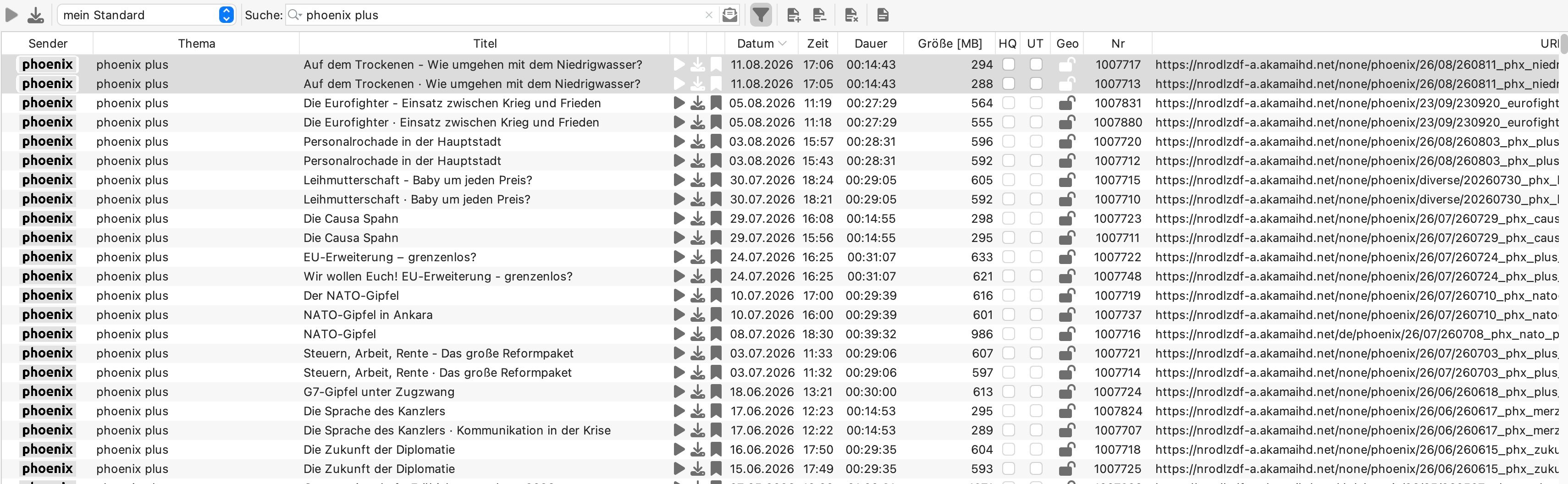The height and width of the screenshot is (484, 1568).
Task: Click the Geo lock icon for Nr 1007707
Action: click(x=1066, y=430)
